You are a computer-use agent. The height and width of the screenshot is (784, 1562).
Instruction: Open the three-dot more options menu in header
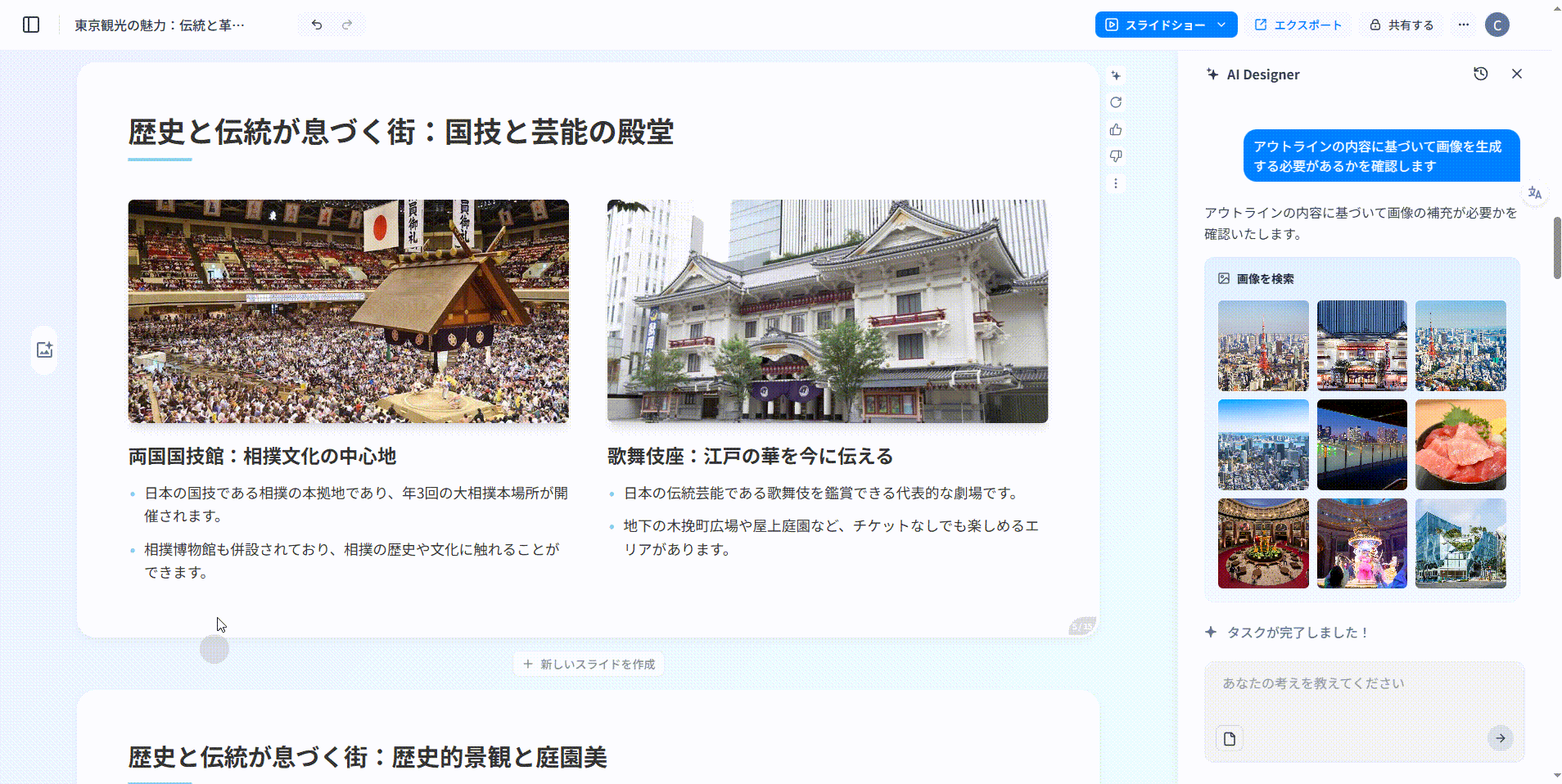[1464, 25]
